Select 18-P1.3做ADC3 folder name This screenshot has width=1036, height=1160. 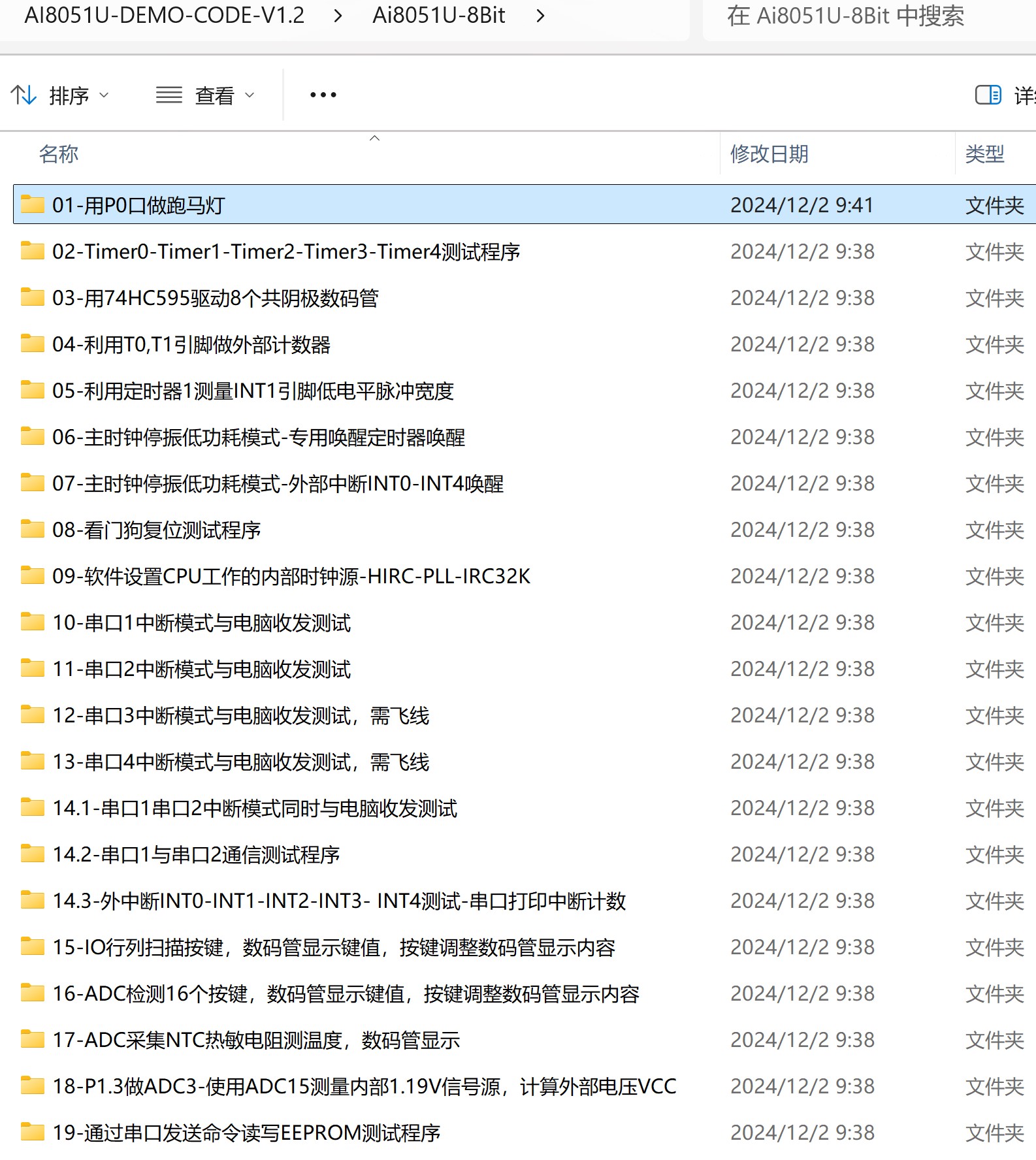(364, 1086)
